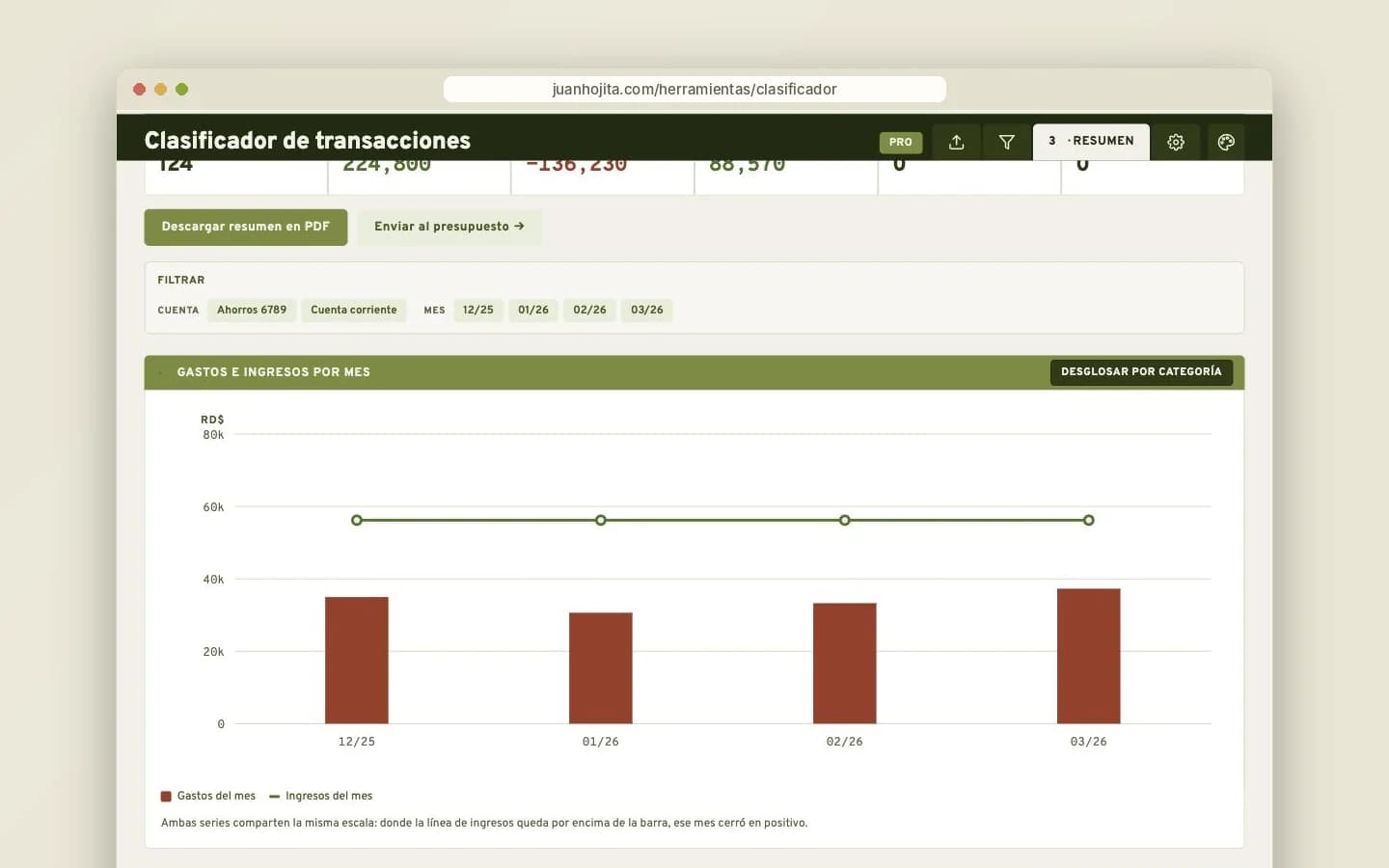Screen dimensions: 1389x868
Task: Click the Ingresos del mes legend entry
Action: click(x=321, y=797)
